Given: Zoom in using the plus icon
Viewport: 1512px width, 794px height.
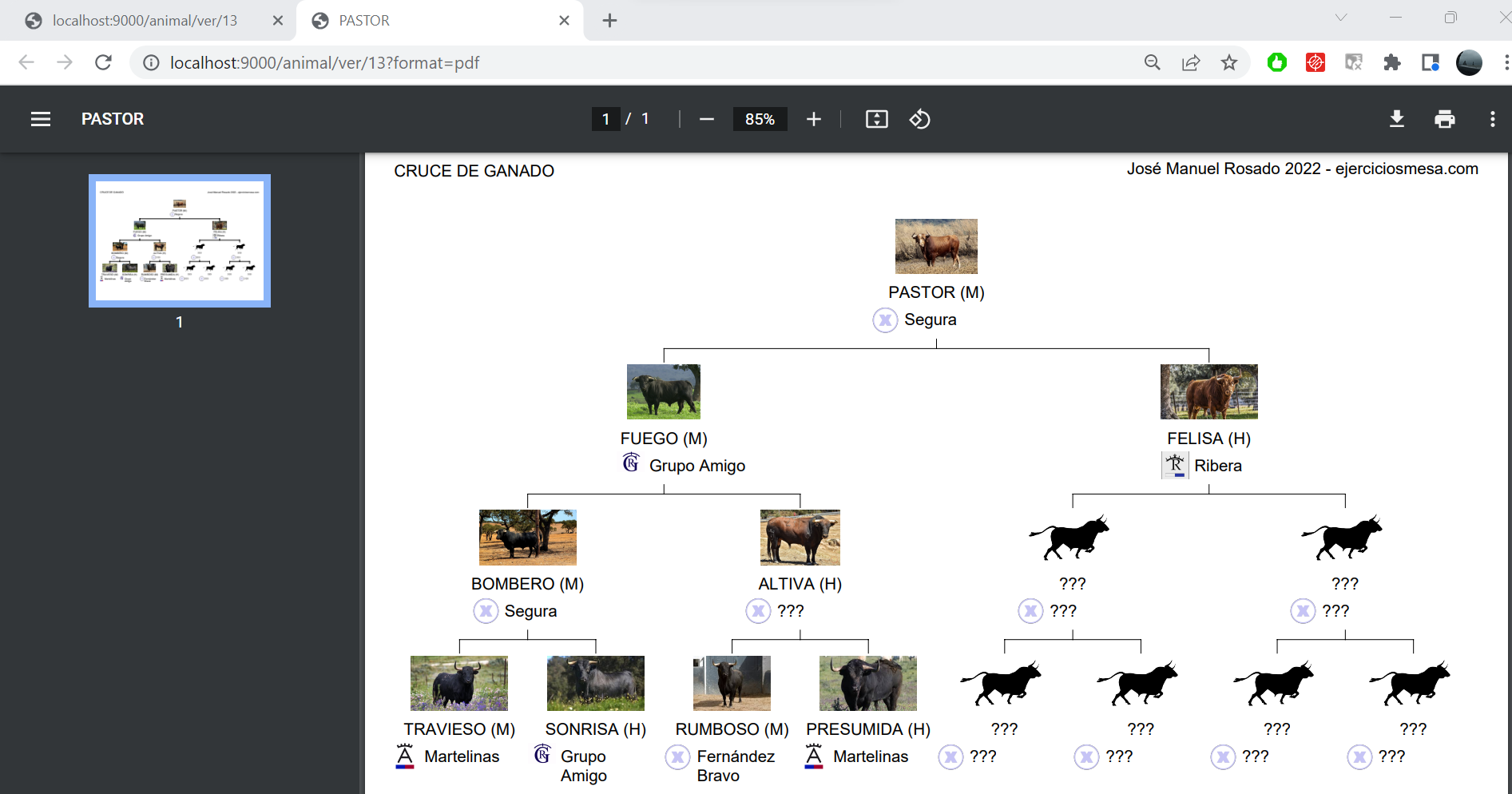Looking at the screenshot, I should pyautogui.click(x=813, y=119).
